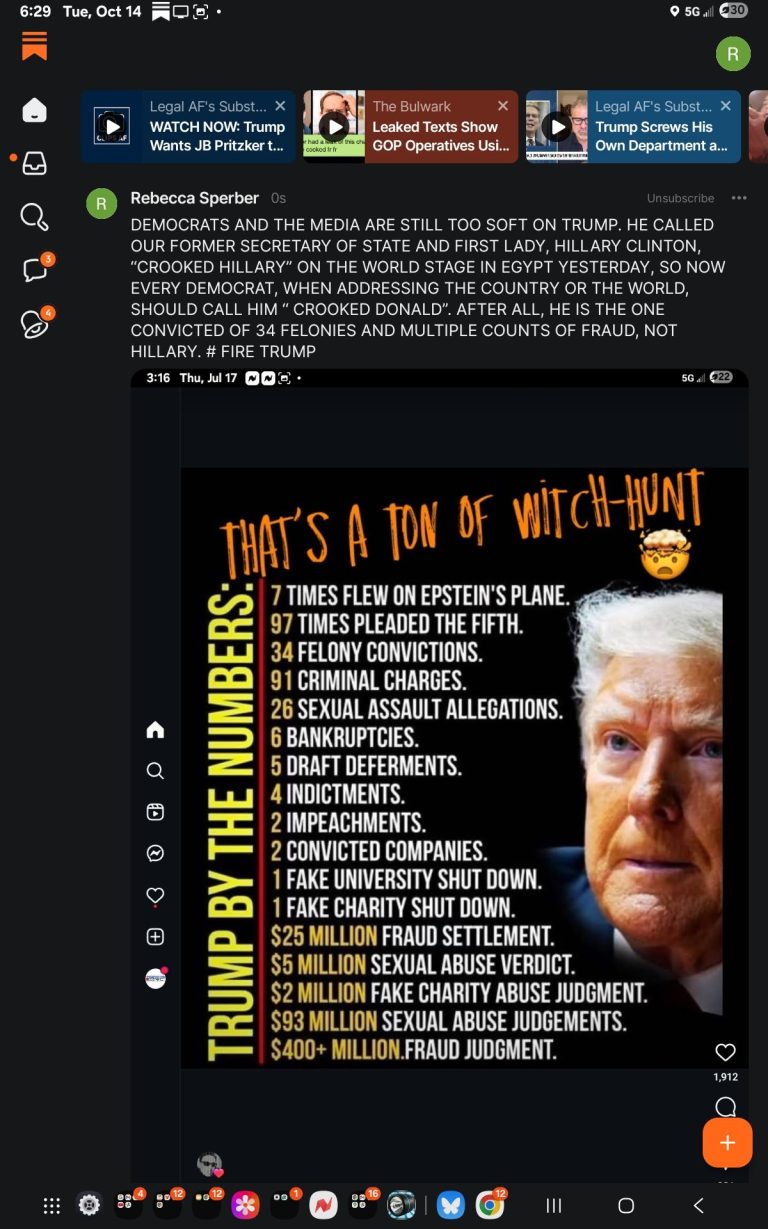
Task: Tap the orange Substack bookmark logo
Action: [34, 46]
